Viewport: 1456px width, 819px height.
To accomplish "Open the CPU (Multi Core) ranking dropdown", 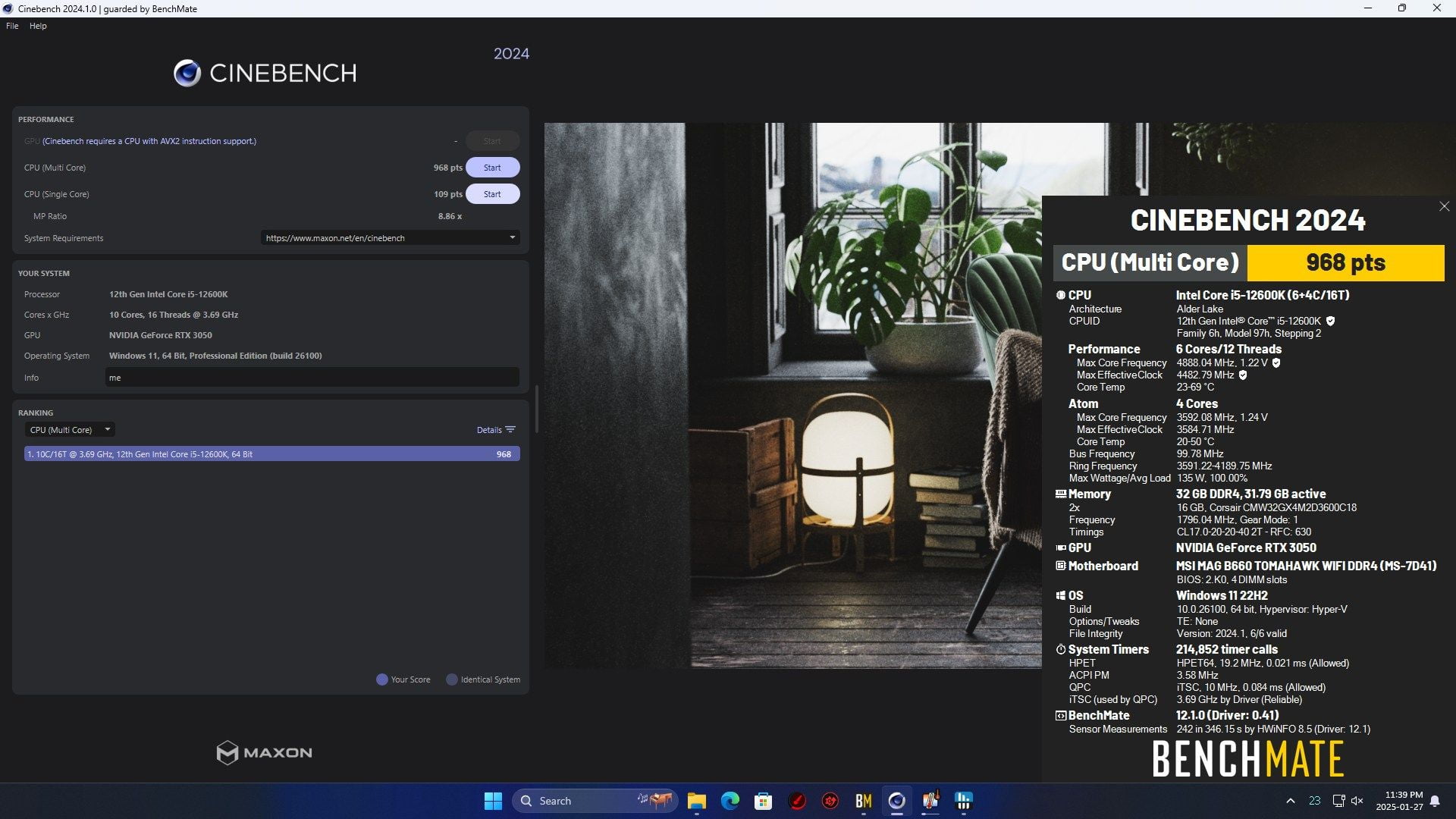I will click(69, 430).
